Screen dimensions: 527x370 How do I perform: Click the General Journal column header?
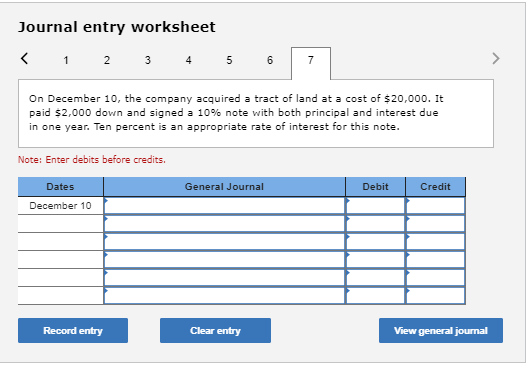point(225,187)
